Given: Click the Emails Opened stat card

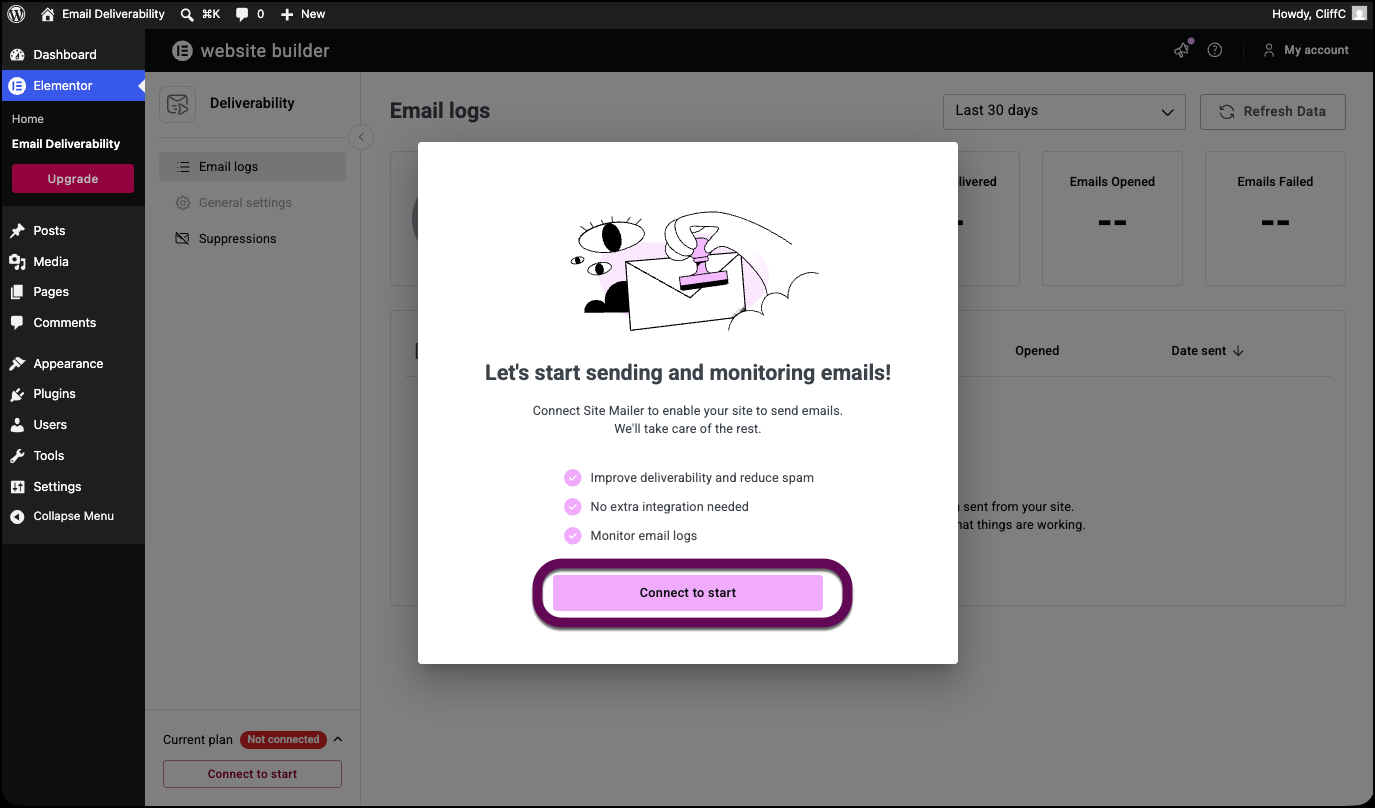Looking at the screenshot, I should click(x=1112, y=219).
